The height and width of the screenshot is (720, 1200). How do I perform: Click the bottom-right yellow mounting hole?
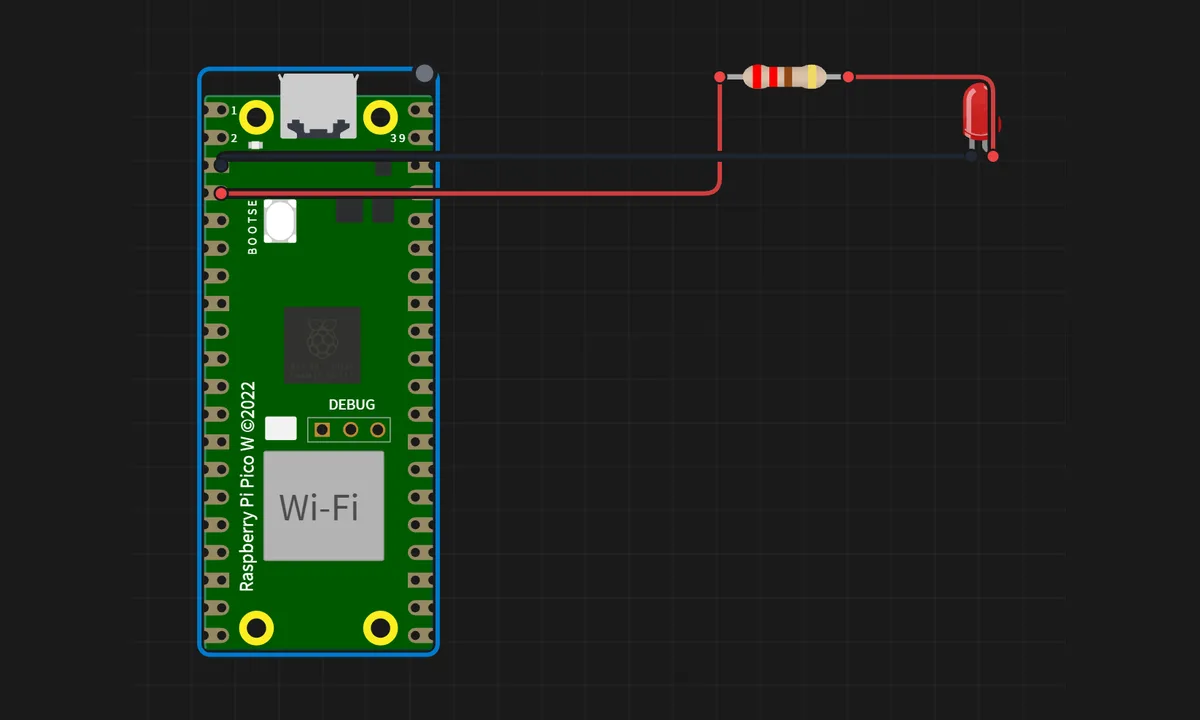[380, 628]
